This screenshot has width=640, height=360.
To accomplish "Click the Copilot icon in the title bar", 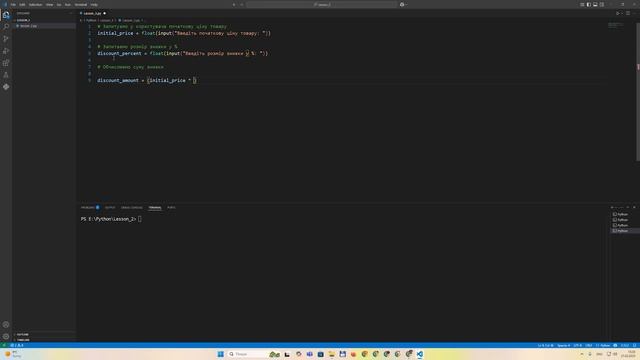I will click(402, 4).
